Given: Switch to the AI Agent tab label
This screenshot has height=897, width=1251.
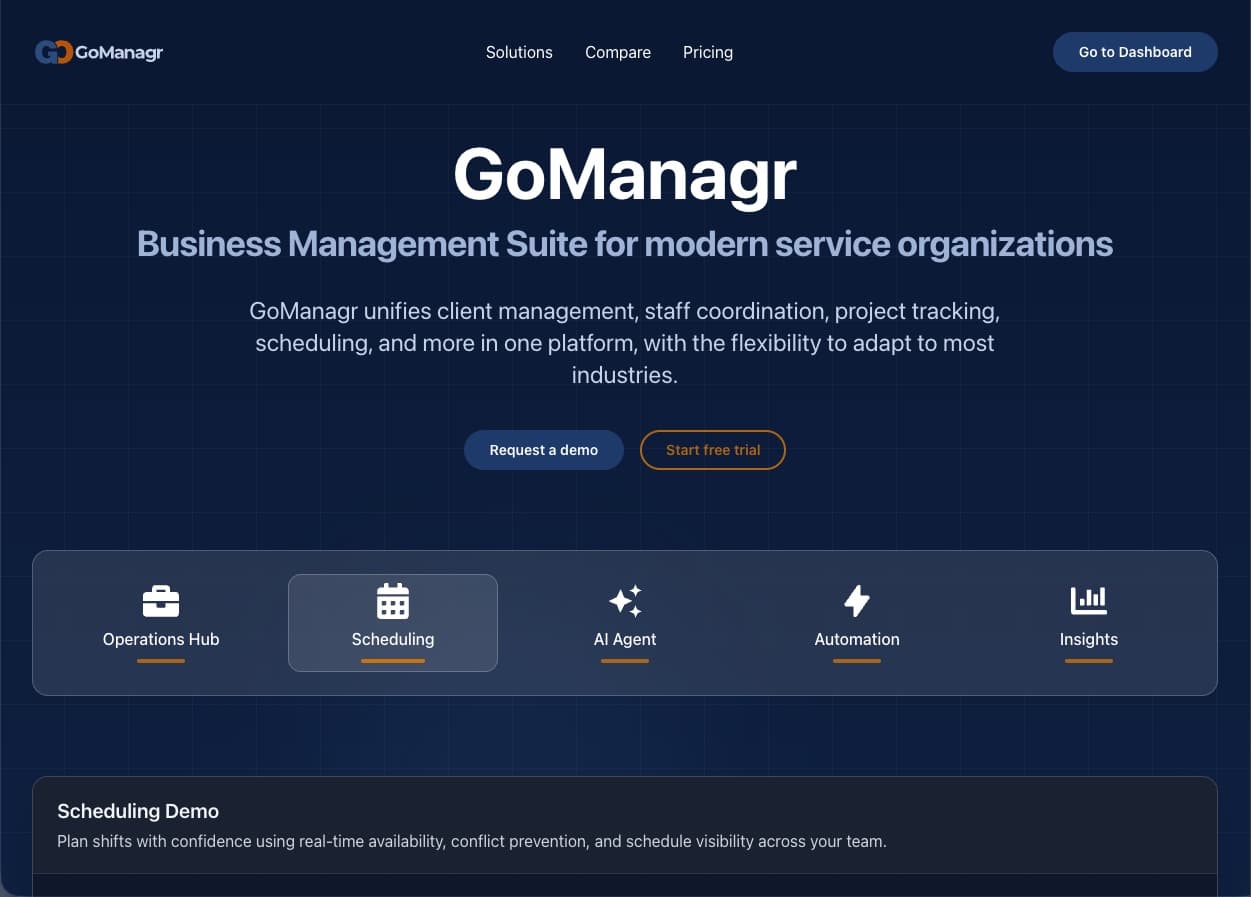Looking at the screenshot, I should pos(625,639).
